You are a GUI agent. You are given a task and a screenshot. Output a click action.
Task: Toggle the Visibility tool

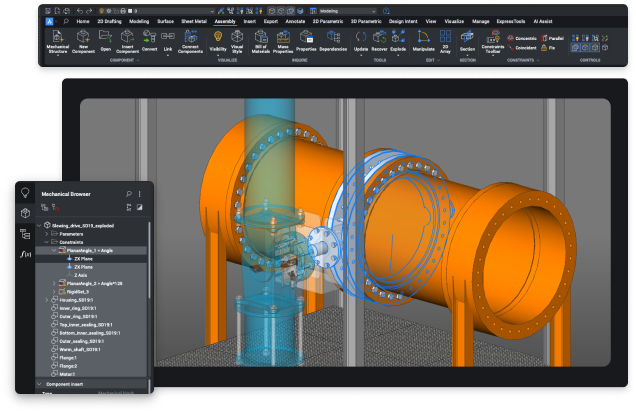coord(217,37)
